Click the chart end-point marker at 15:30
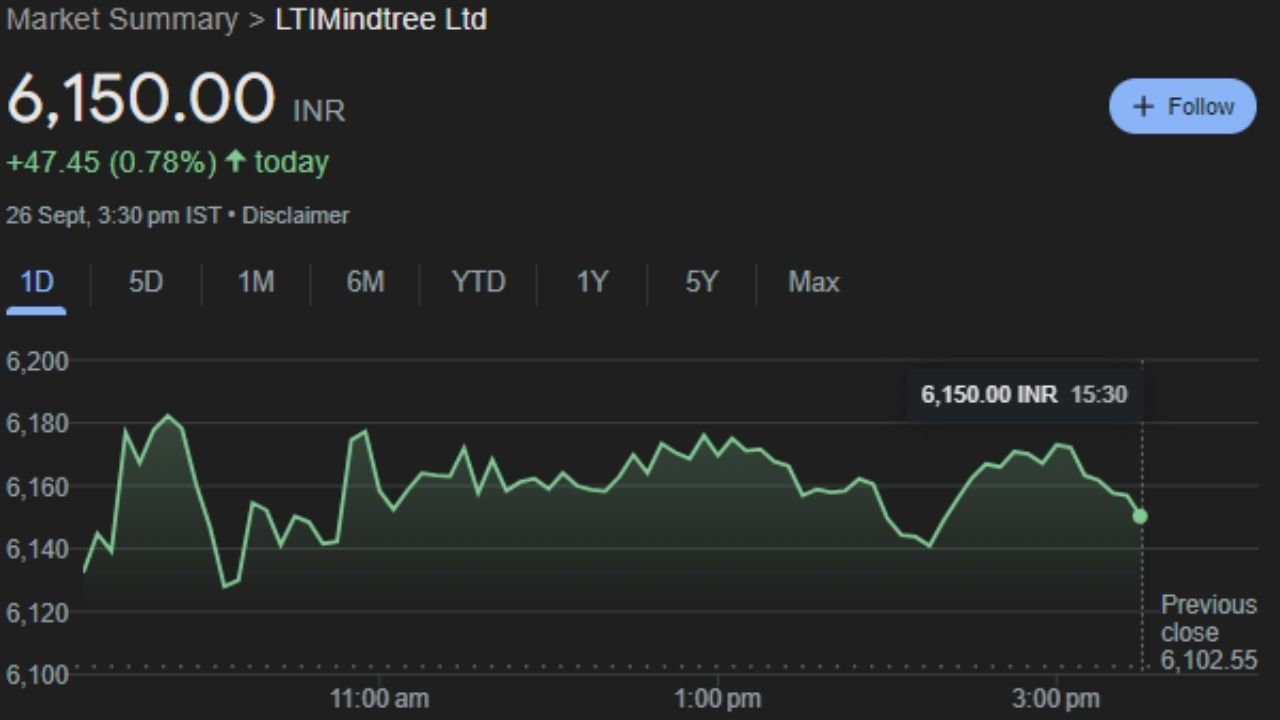1280x720 pixels. (x=1140, y=516)
